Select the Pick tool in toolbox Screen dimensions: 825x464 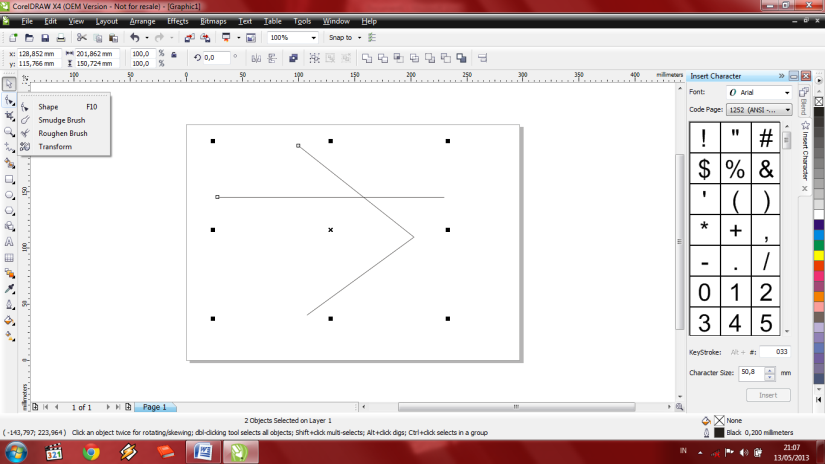(9, 84)
